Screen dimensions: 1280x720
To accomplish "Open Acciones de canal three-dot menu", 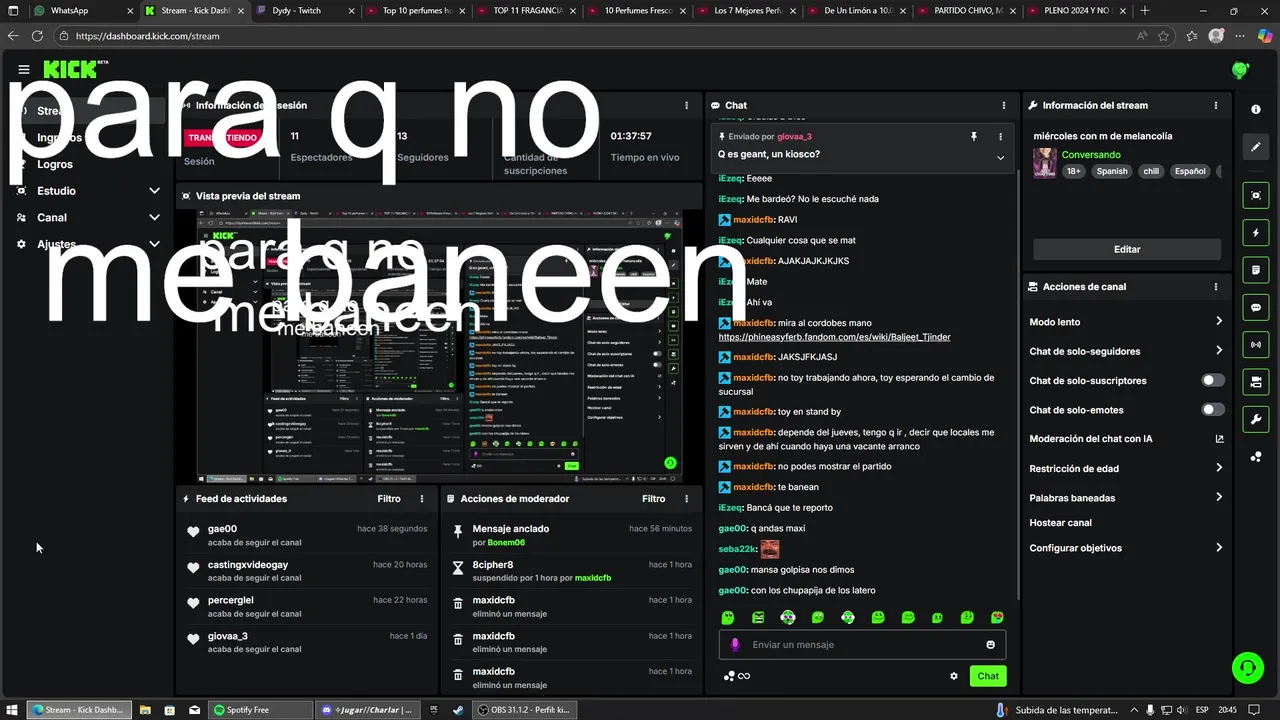I will pos(1216,286).
